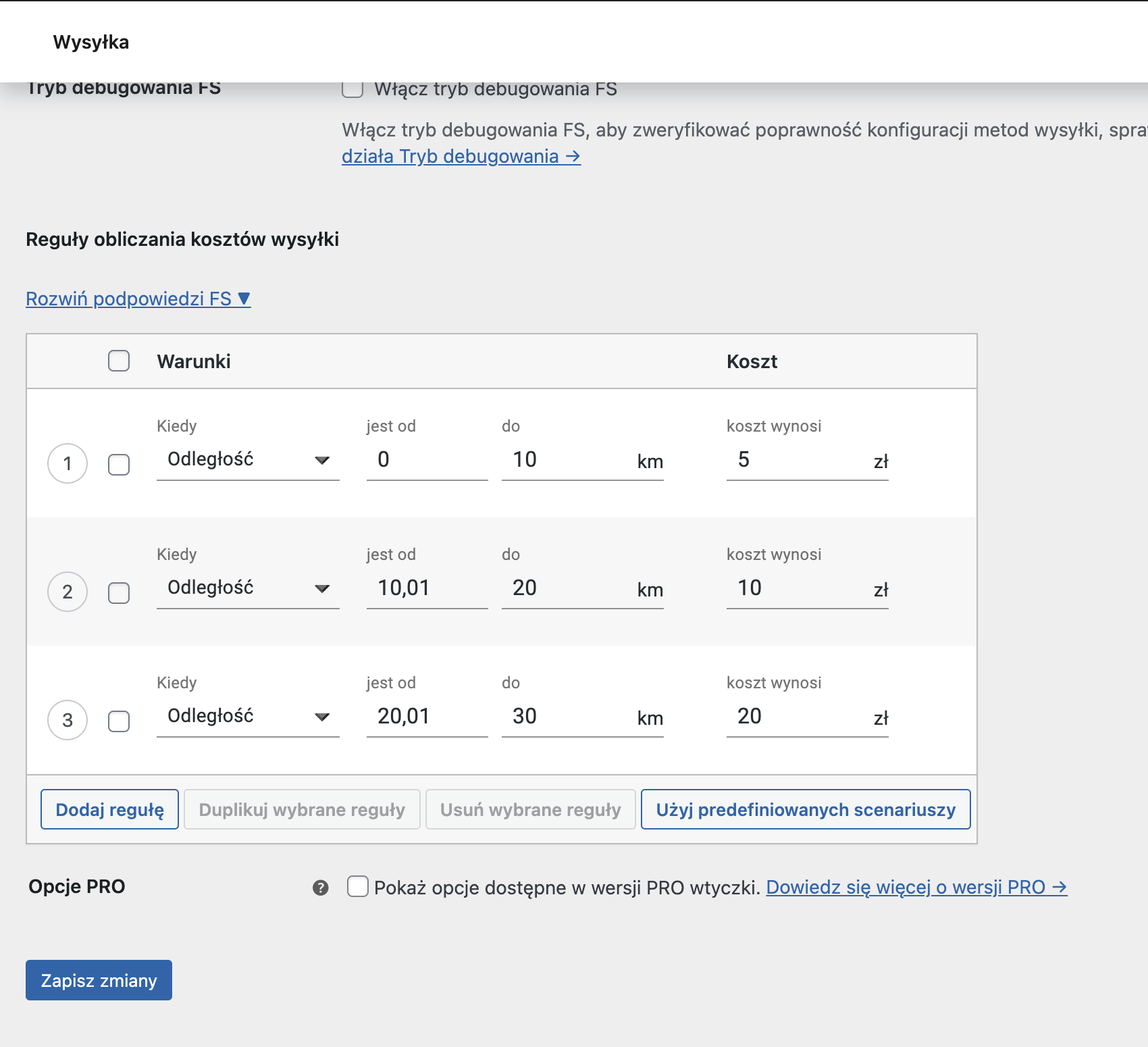The image size is (1148, 1047).
Task: Click the rule number 3 circle handle
Action: click(68, 720)
